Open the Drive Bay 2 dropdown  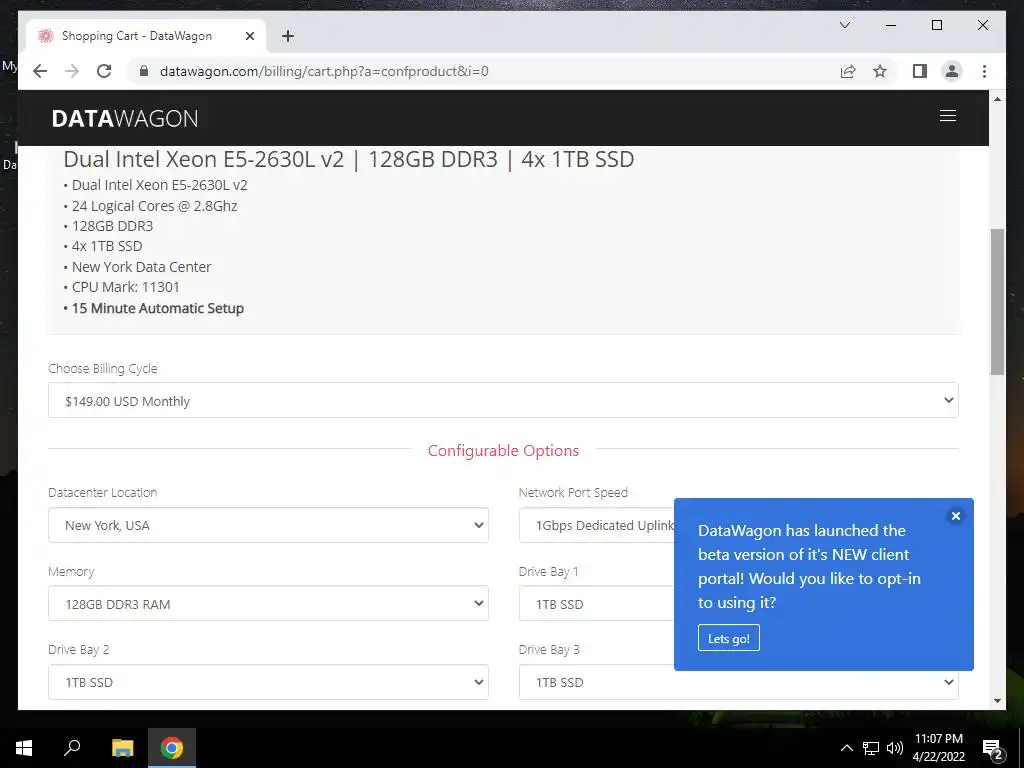pos(268,682)
